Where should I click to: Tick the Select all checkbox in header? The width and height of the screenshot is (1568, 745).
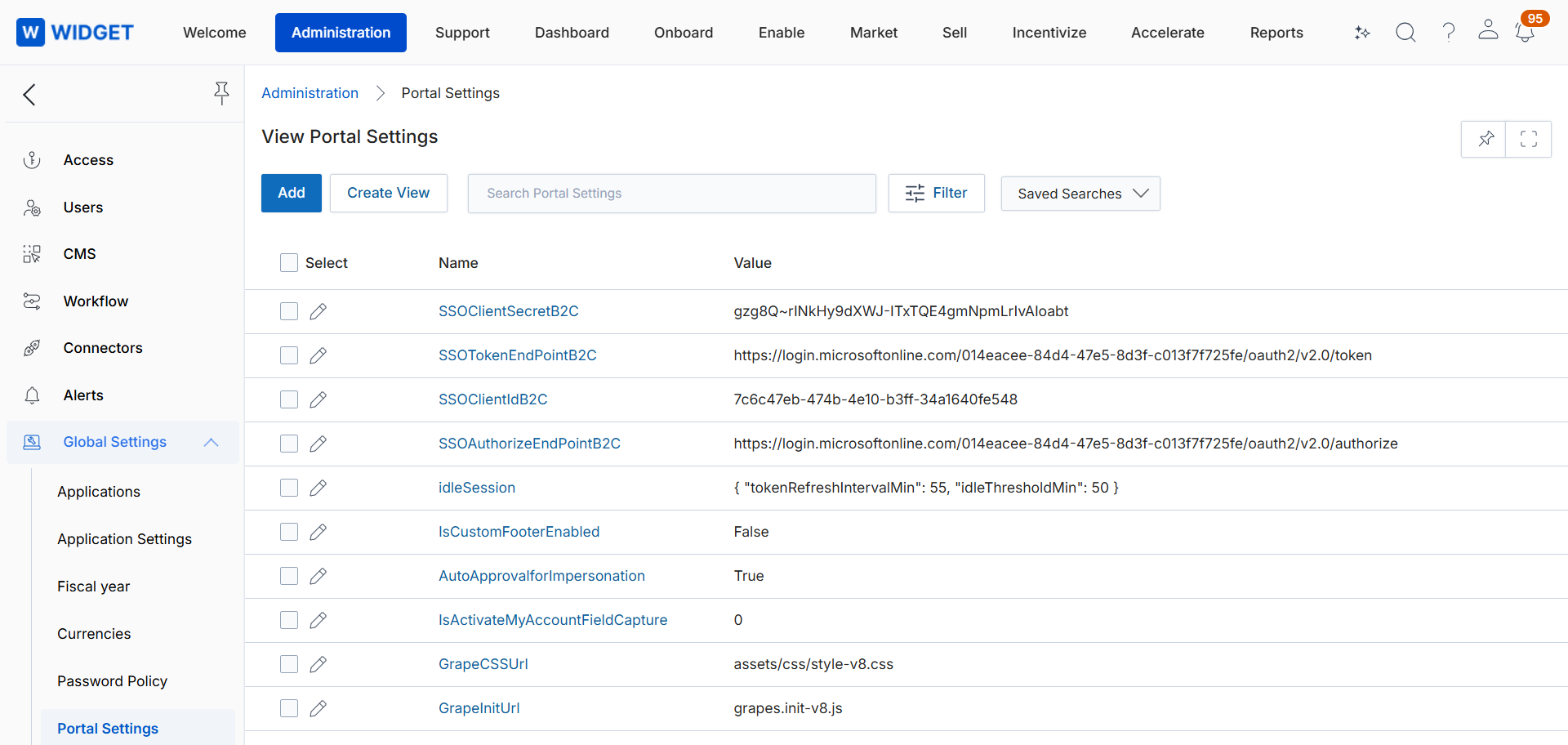[x=289, y=262]
